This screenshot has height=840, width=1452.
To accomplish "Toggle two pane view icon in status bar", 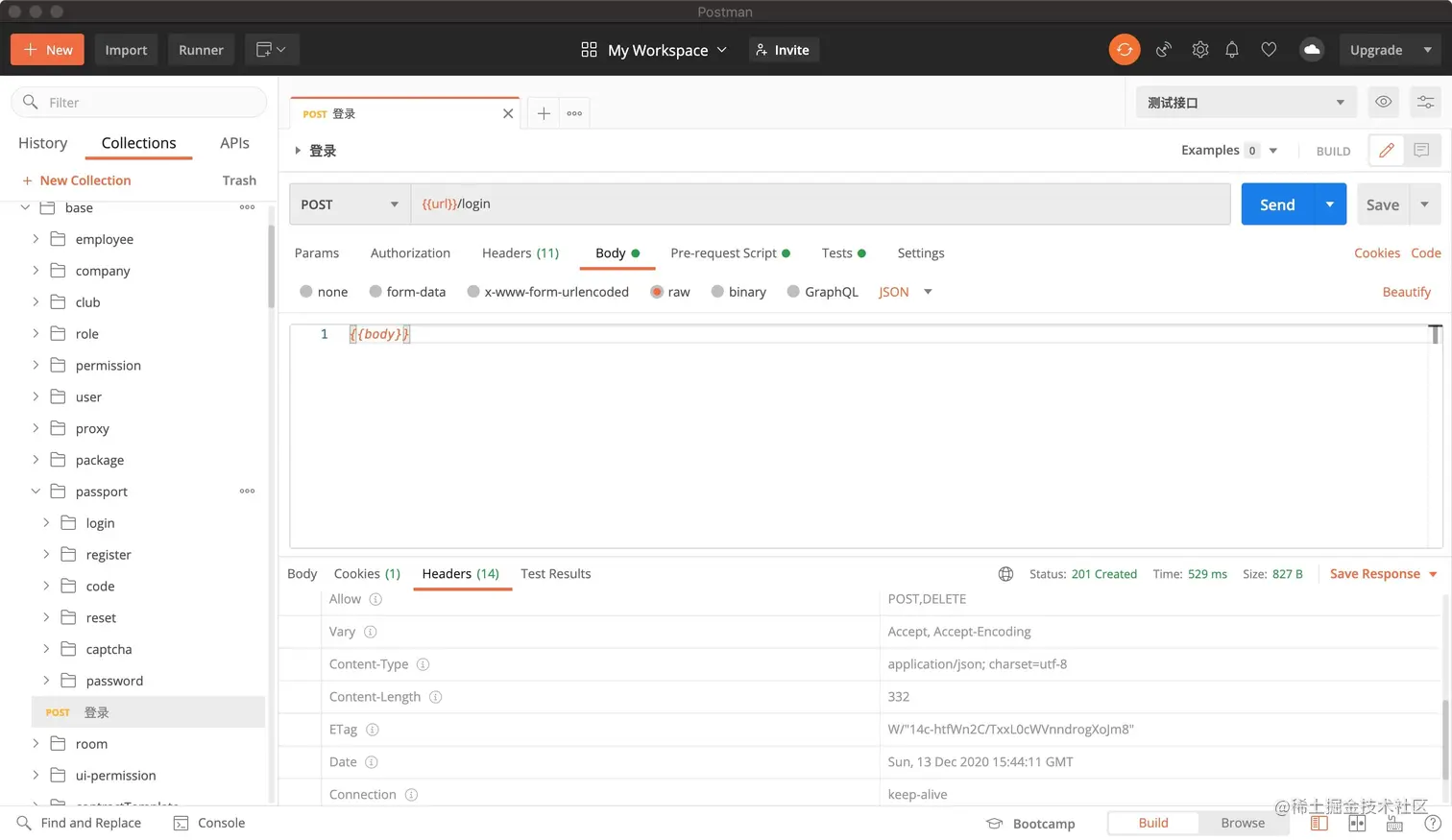I will [x=1357, y=824].
